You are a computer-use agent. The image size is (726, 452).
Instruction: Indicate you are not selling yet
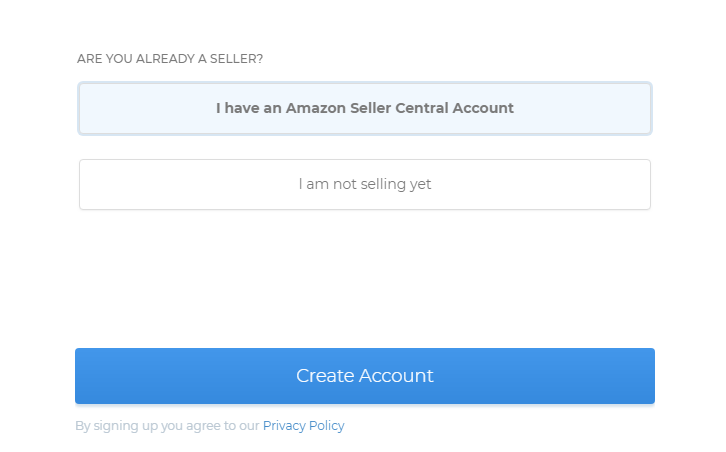[365, 185]
